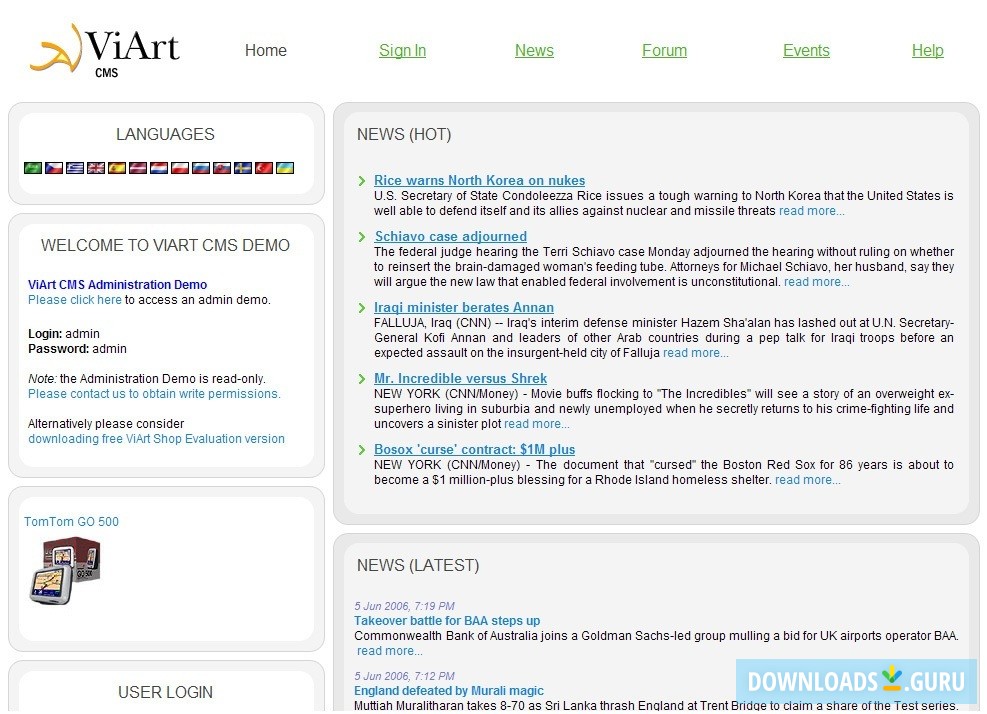Click 'Please contact us to obtain write permissions'

[x=154, y=394]
